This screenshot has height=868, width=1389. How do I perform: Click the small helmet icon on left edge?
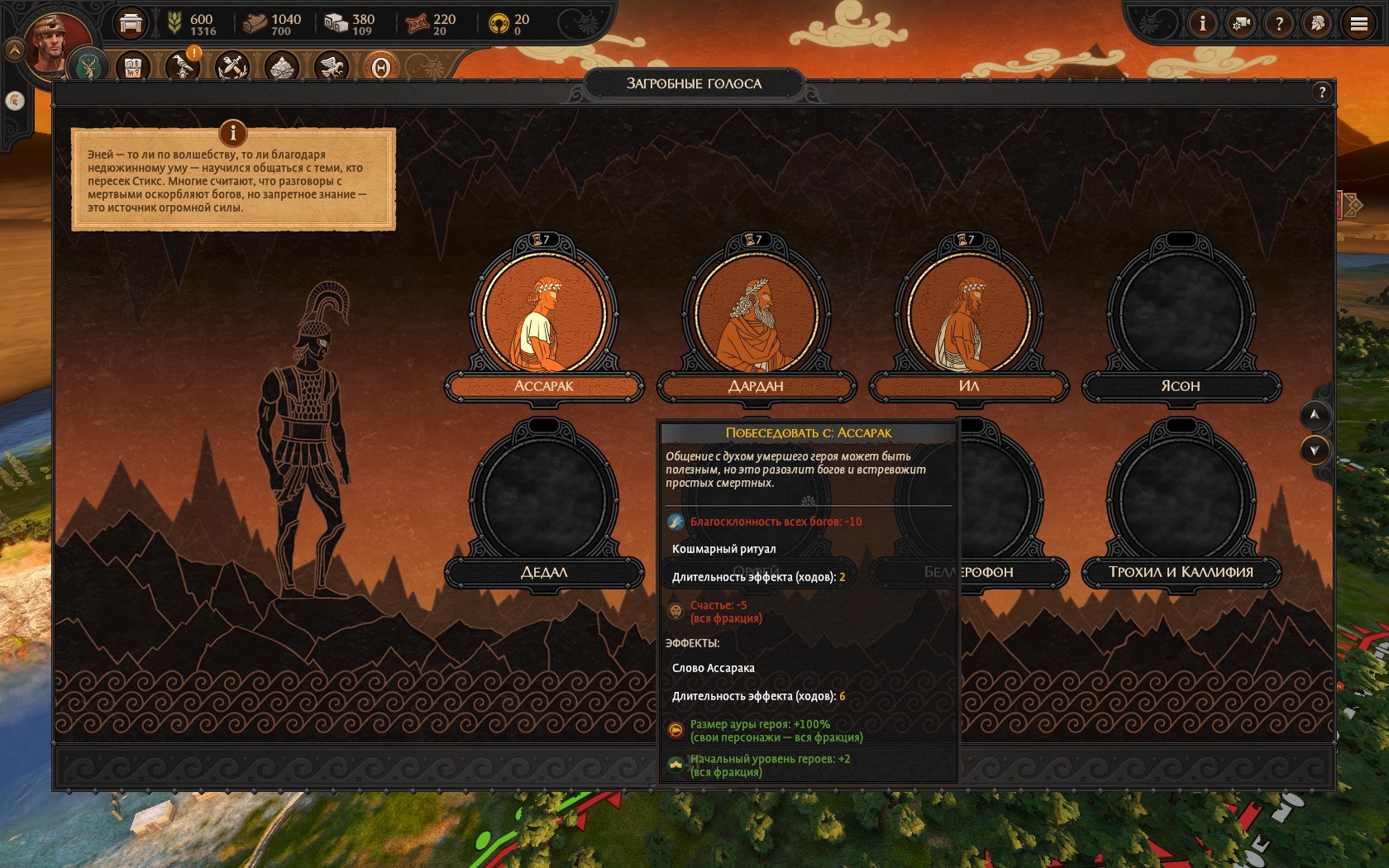(x=15, y=101)
